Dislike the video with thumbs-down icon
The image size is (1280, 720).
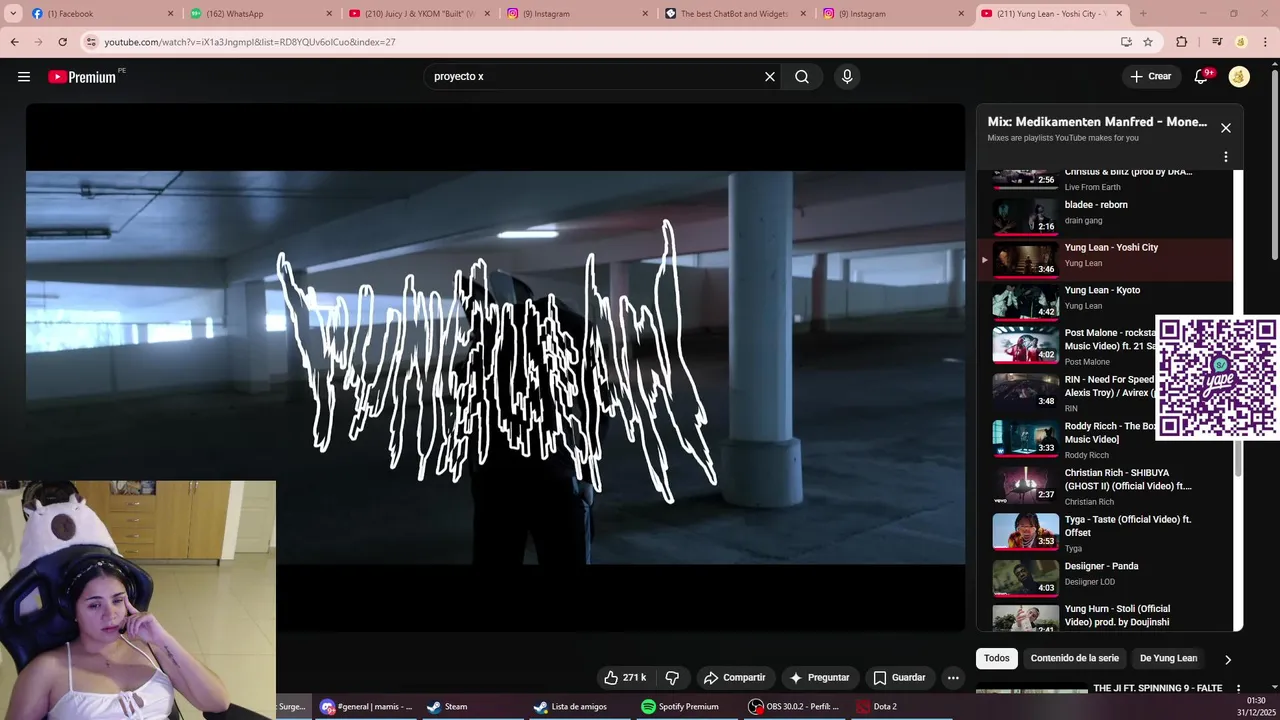(x=672, y=678)
